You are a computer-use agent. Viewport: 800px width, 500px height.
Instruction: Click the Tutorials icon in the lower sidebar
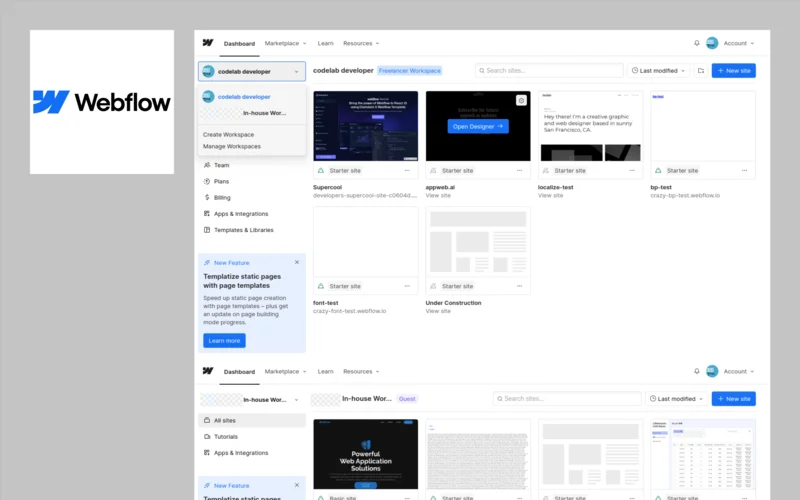point(207,436)
